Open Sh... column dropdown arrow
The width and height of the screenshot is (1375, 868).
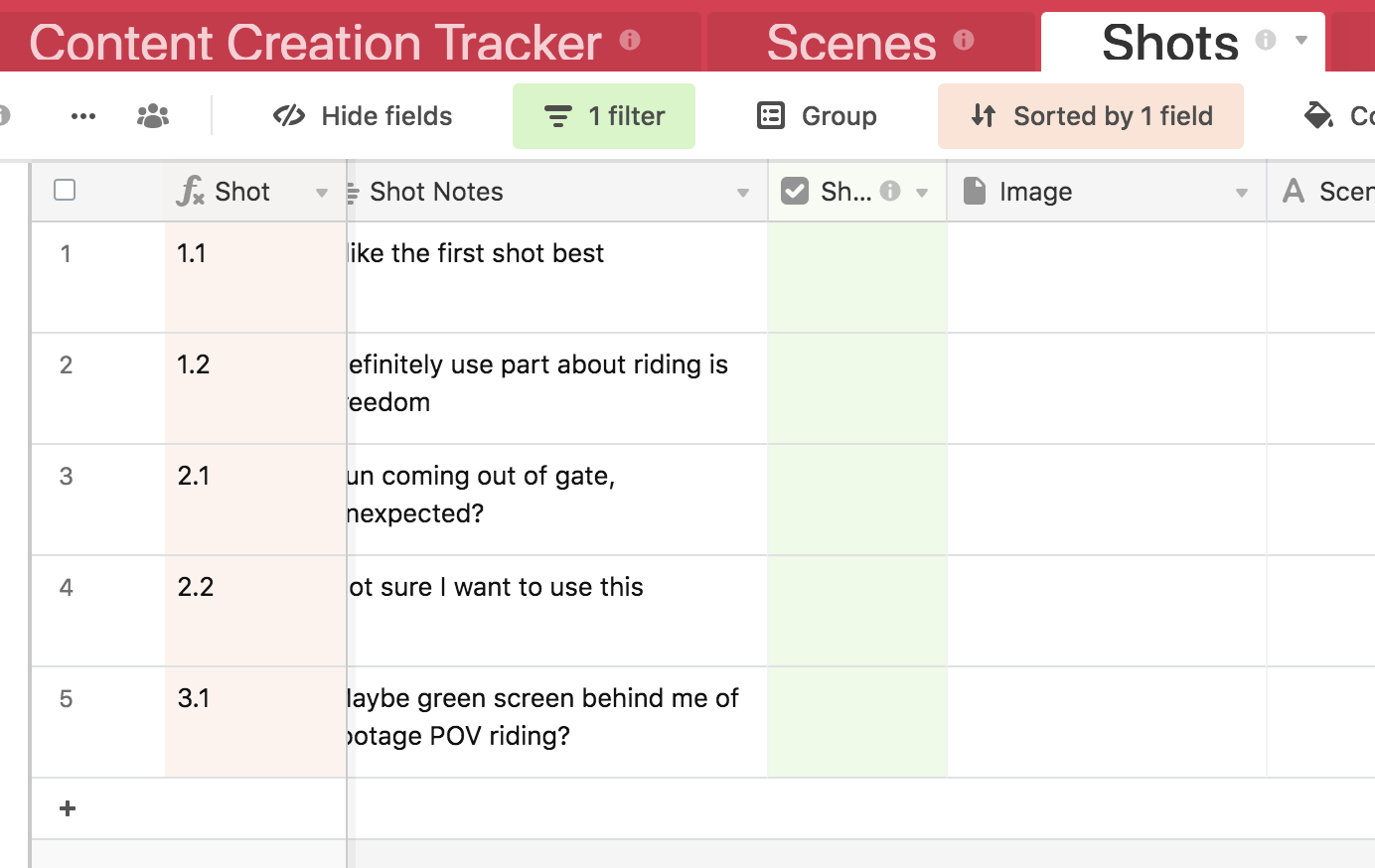point(922,193)
